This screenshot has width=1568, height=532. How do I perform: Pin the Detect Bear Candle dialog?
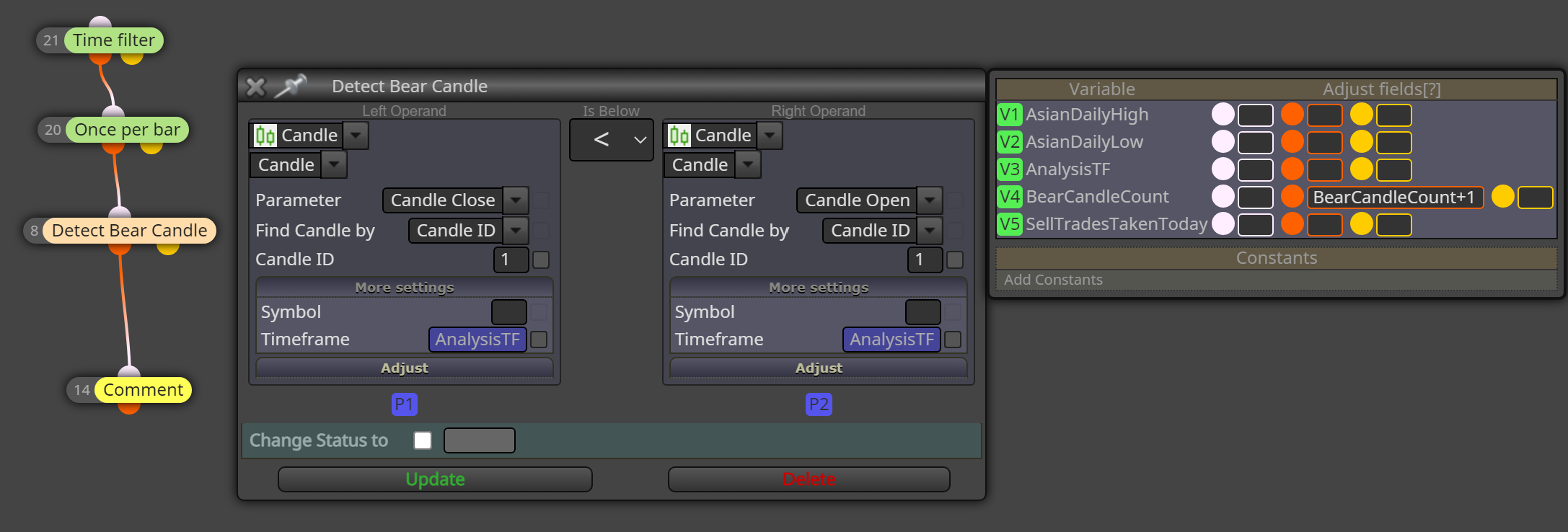click(x=291, y=86)
